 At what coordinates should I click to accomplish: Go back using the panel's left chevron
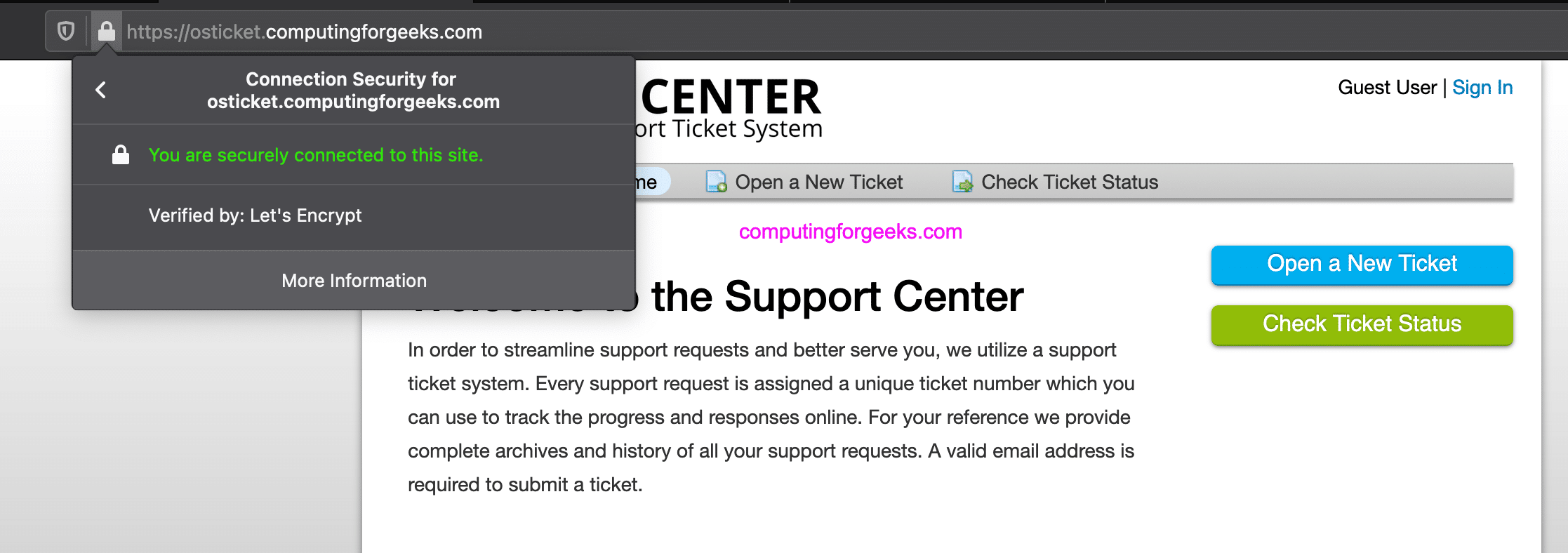[101, 90]
